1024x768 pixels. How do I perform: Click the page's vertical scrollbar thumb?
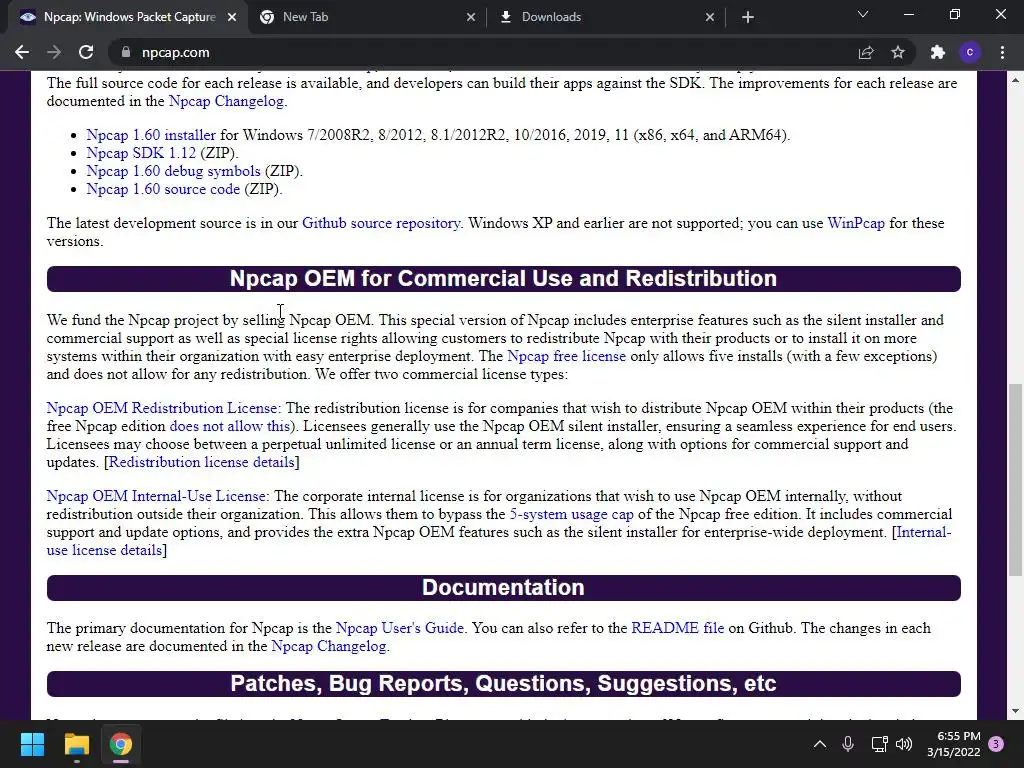1015,480
